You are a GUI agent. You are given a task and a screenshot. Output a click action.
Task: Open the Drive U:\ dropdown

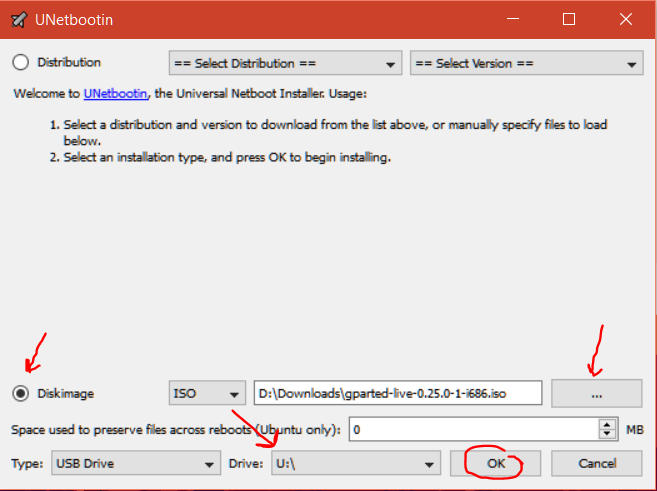coord(356,463)
